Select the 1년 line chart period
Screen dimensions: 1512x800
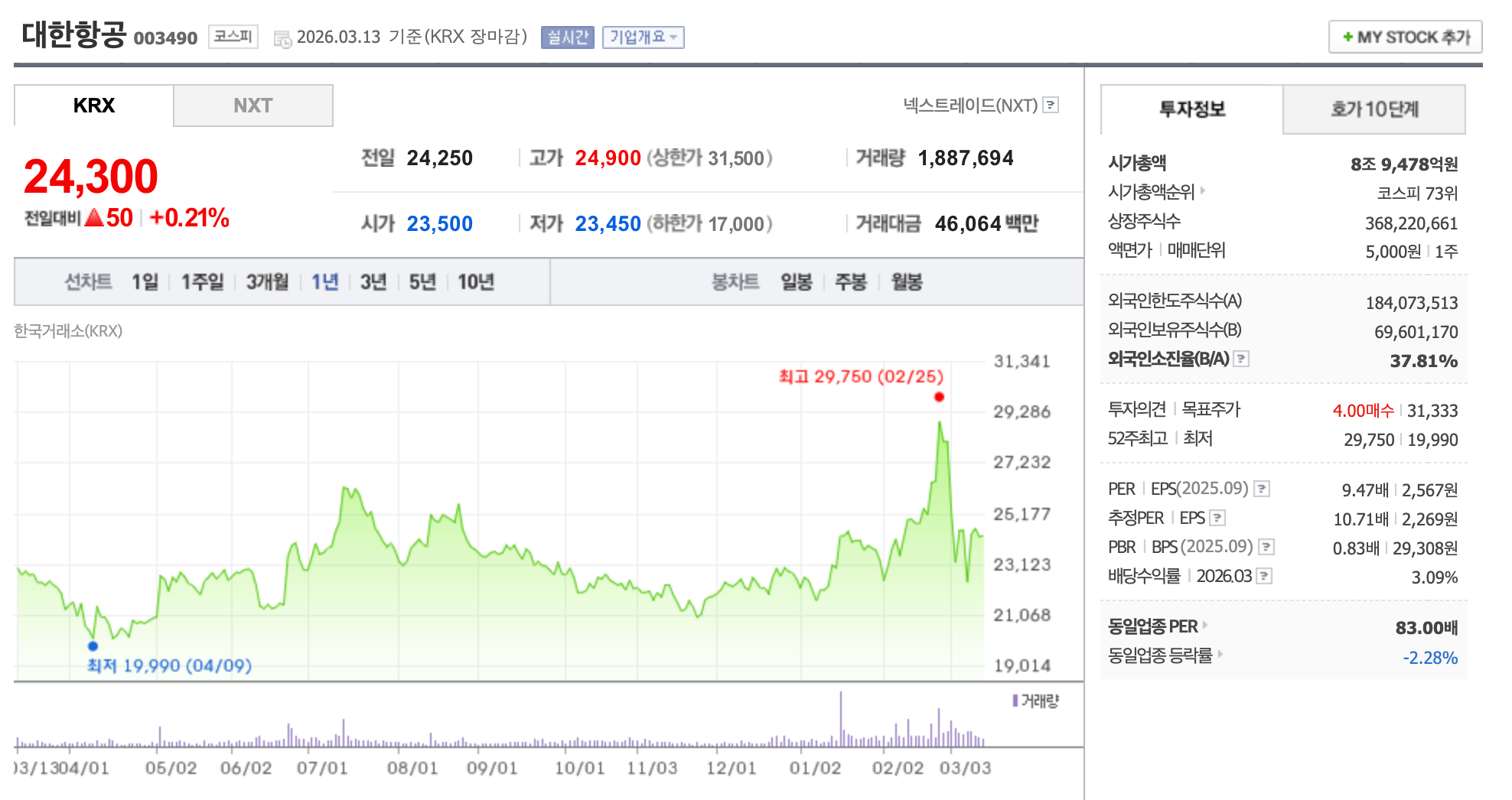[x=324, y=282]
